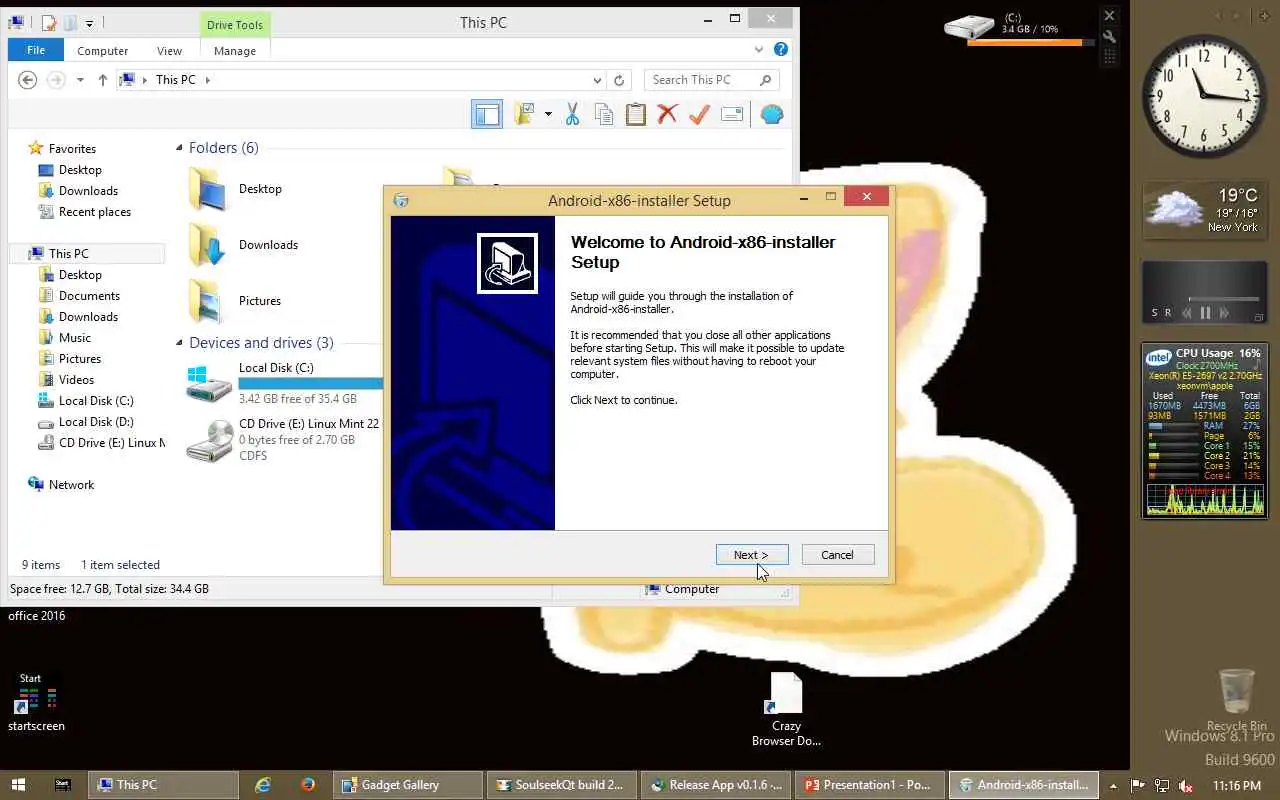The width and height of the screenshot is (1280, 800).
Task: Click the Drive Tools contextual tab
Action: click(x=235, y=25)
